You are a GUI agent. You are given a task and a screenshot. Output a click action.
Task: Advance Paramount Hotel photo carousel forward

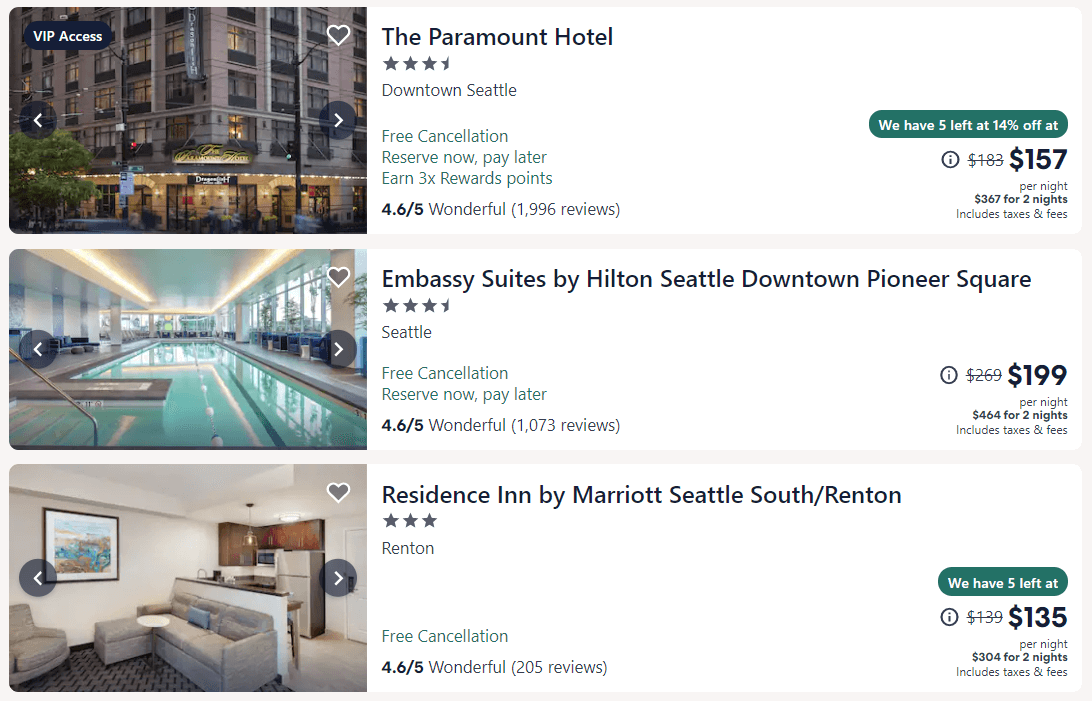click(x=338, y=119)
